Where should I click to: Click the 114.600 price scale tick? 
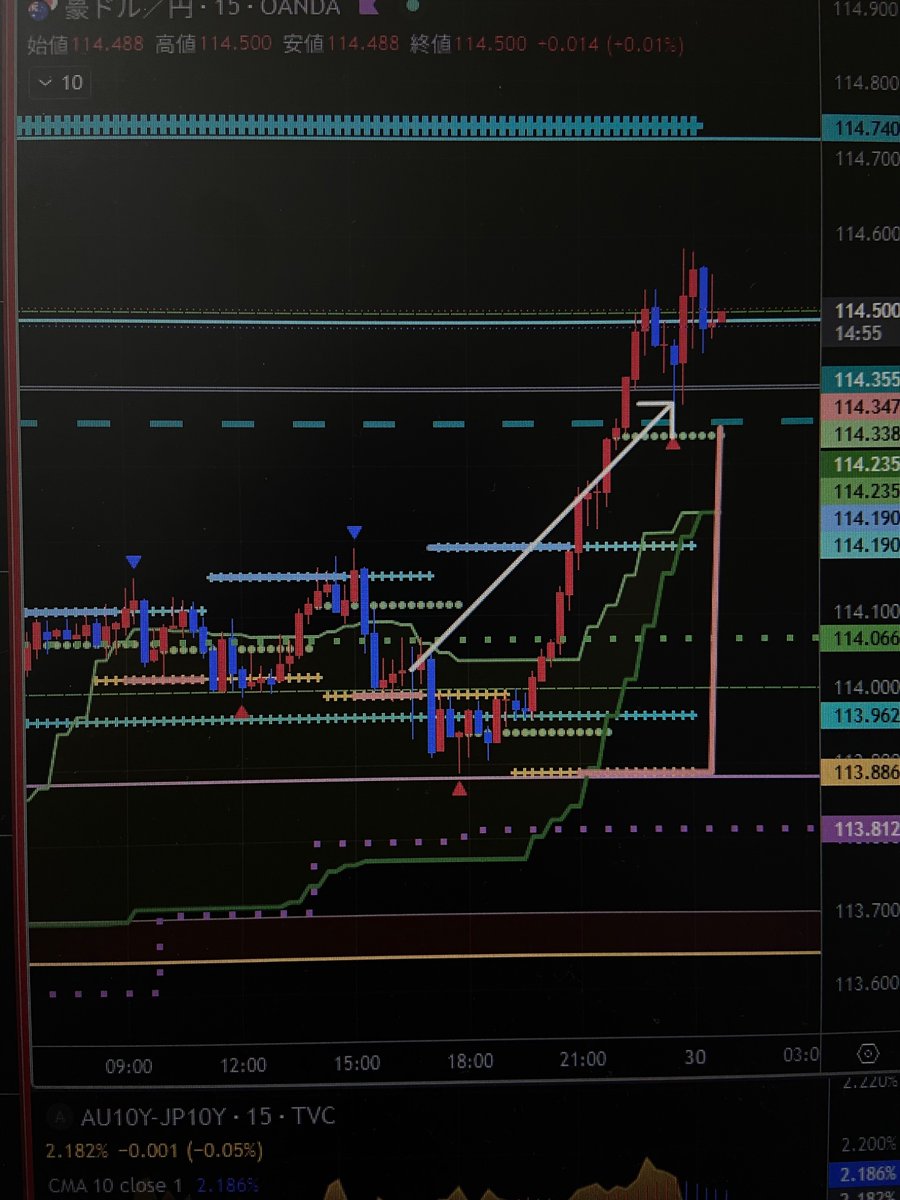[866, 233]
